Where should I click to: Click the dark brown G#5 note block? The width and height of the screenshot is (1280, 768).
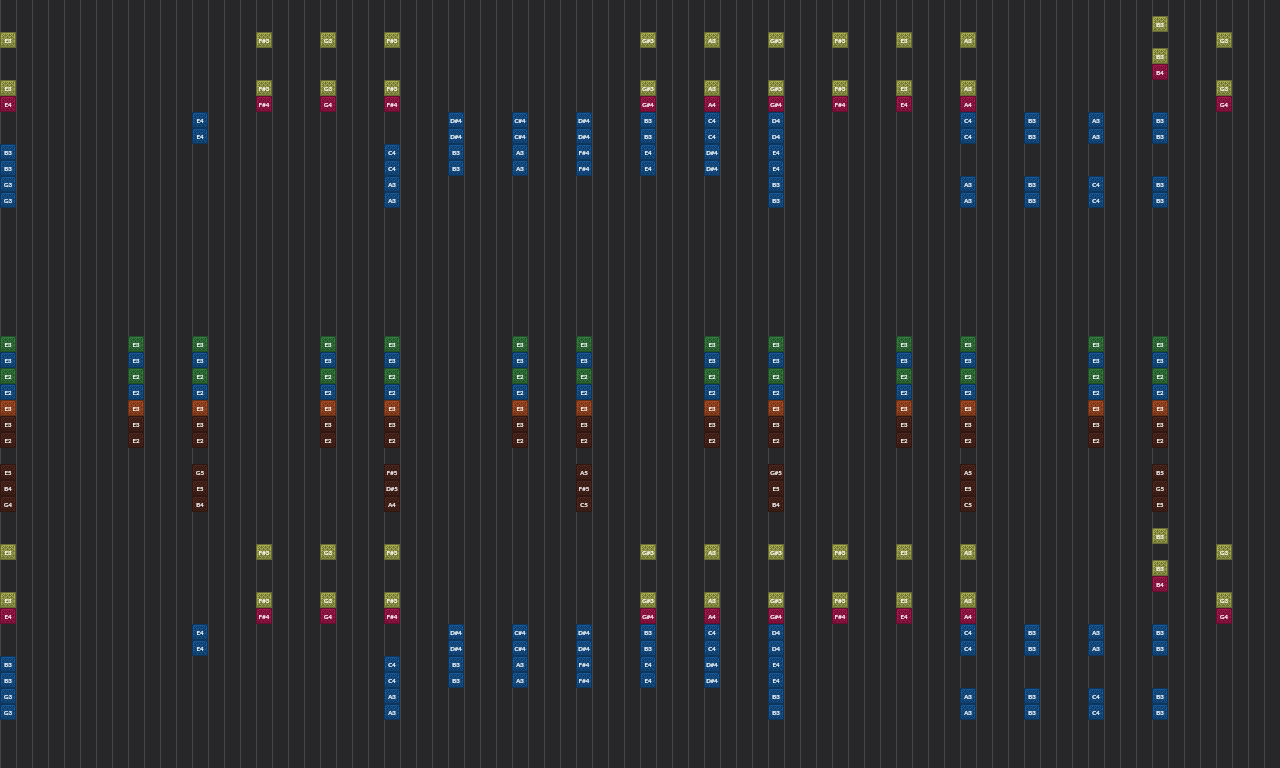click(776, 473)
